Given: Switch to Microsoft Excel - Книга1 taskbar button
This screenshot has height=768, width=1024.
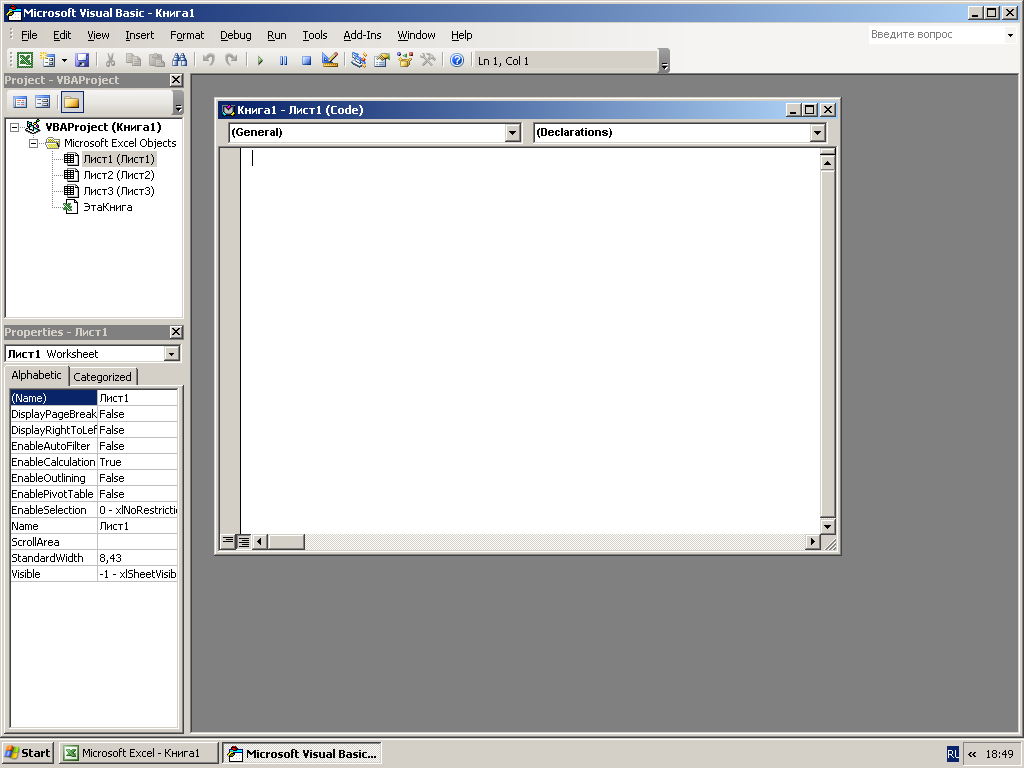Looking at the screenshot, I should pos(138,753).
